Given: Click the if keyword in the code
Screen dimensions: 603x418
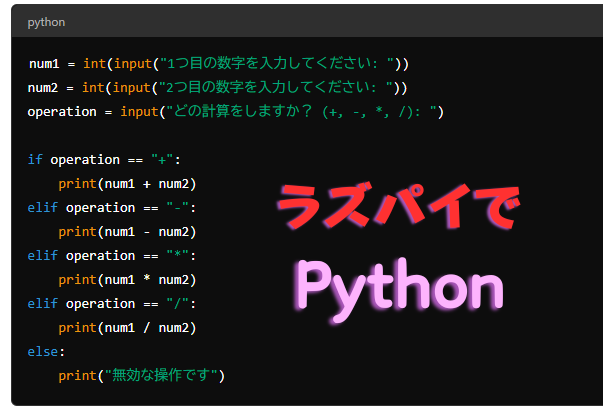Looking at the screenshot, I should pyautogui.click(x=35, y=160).
